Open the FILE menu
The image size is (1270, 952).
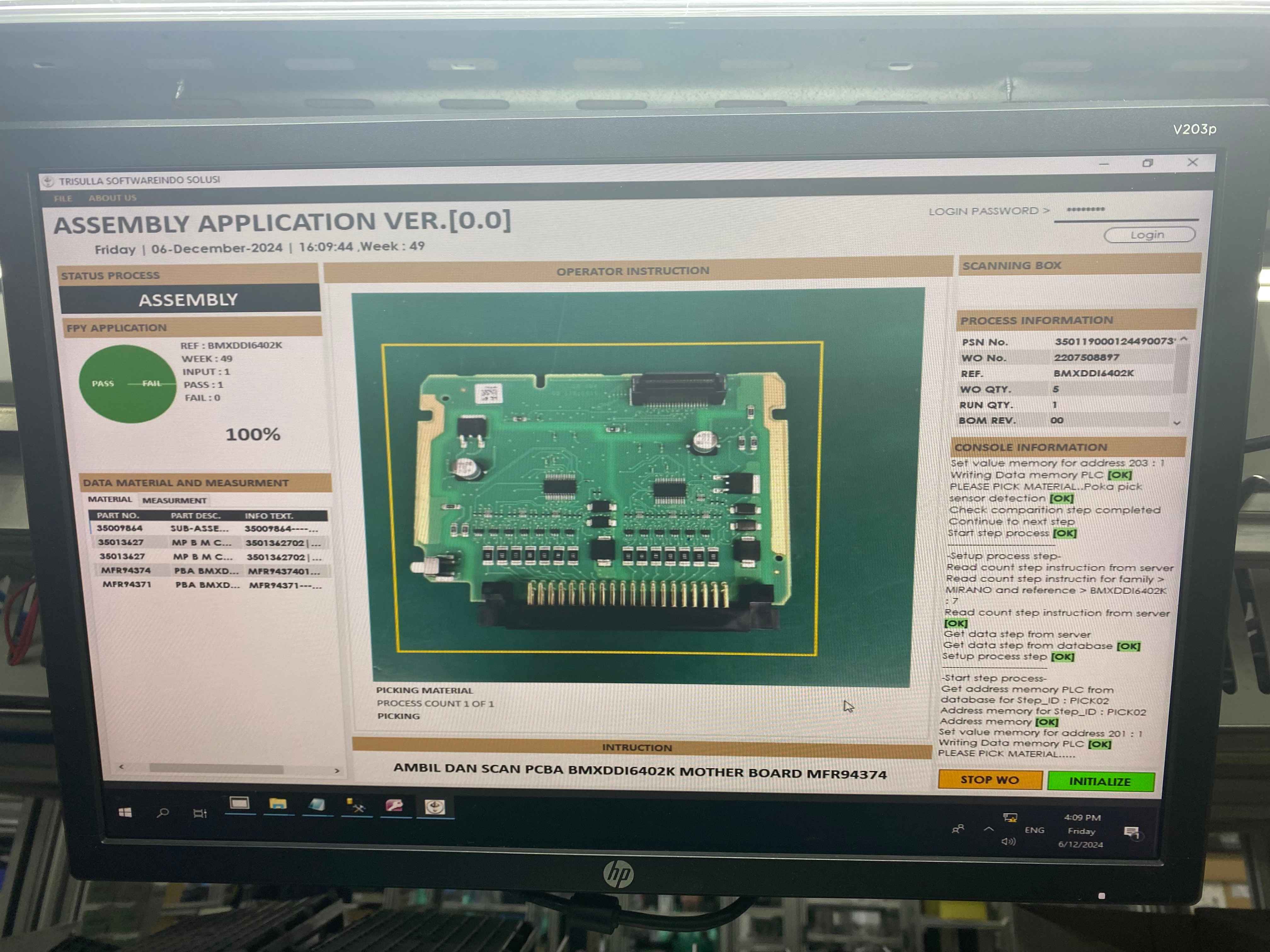63,199
